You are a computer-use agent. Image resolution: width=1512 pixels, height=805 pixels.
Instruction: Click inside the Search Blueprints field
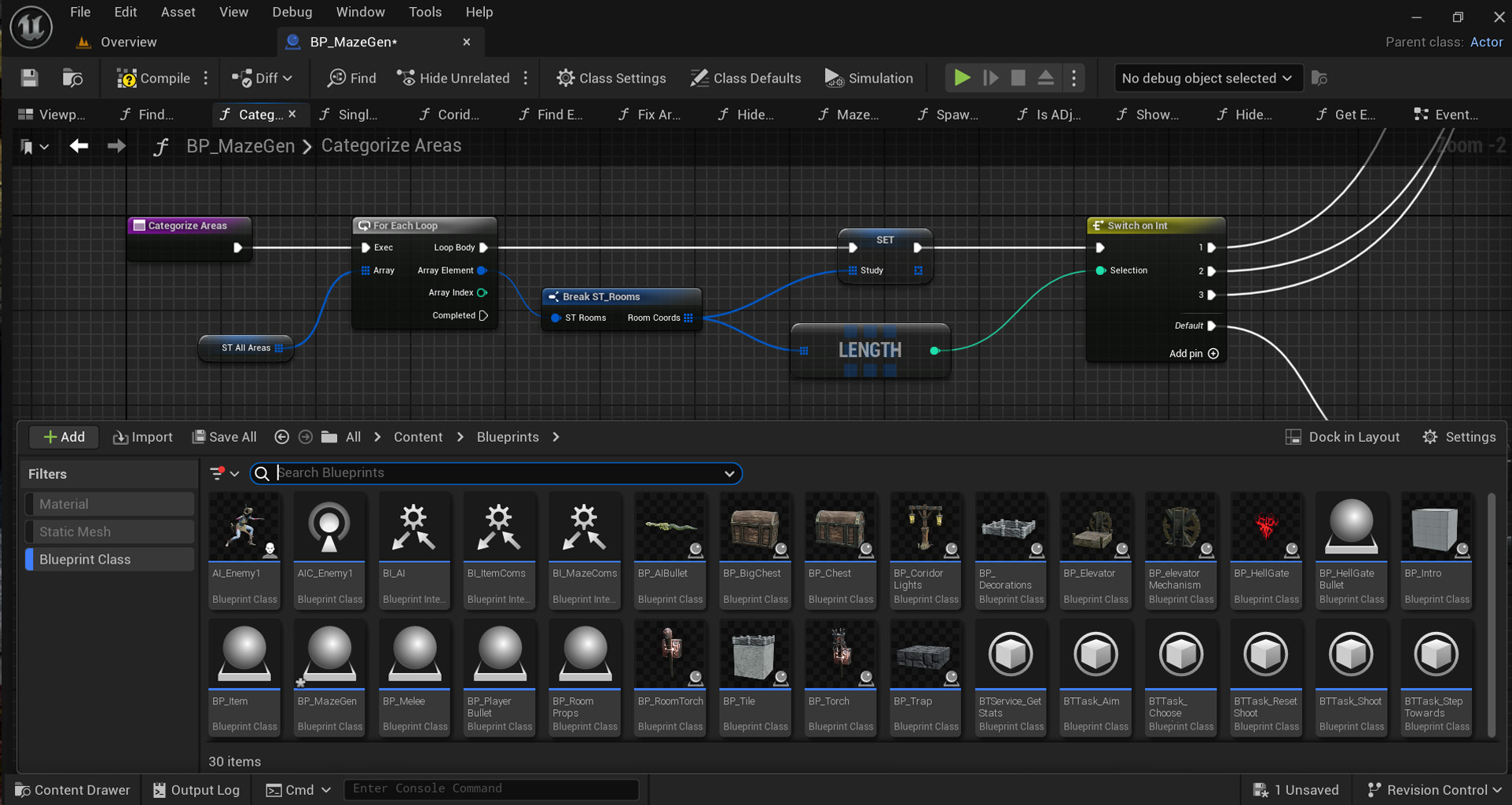pyautogui.click(x=495, y=472)
